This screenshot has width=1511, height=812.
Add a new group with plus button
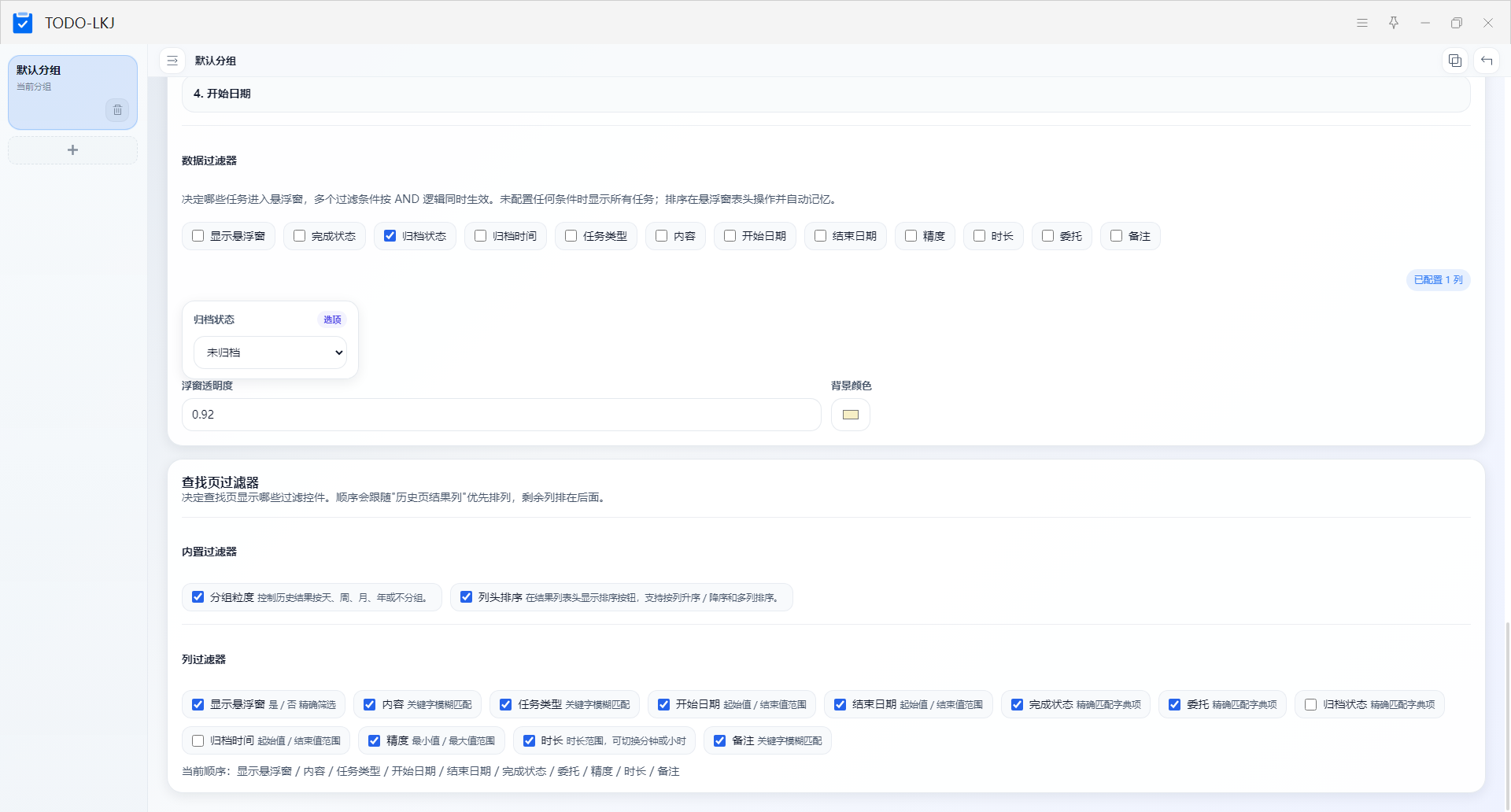click(72, 149)
